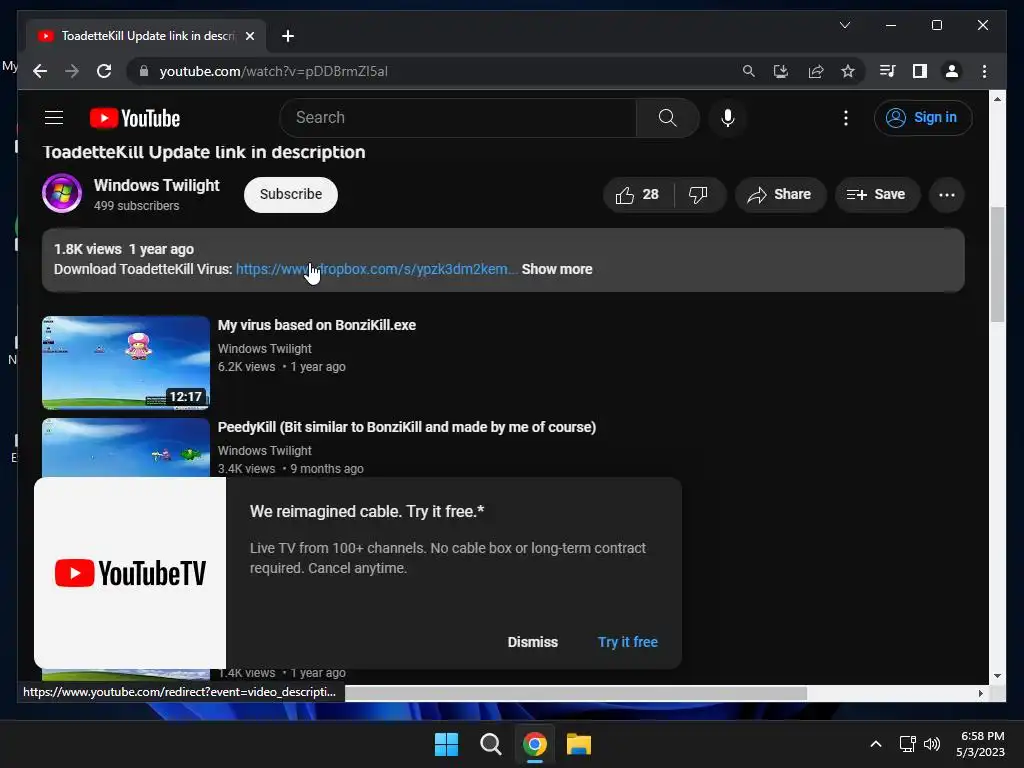Expand description with Show more
Viewport: 1024px width, 768px height.
pyautogui.click(x=557, y=269)
